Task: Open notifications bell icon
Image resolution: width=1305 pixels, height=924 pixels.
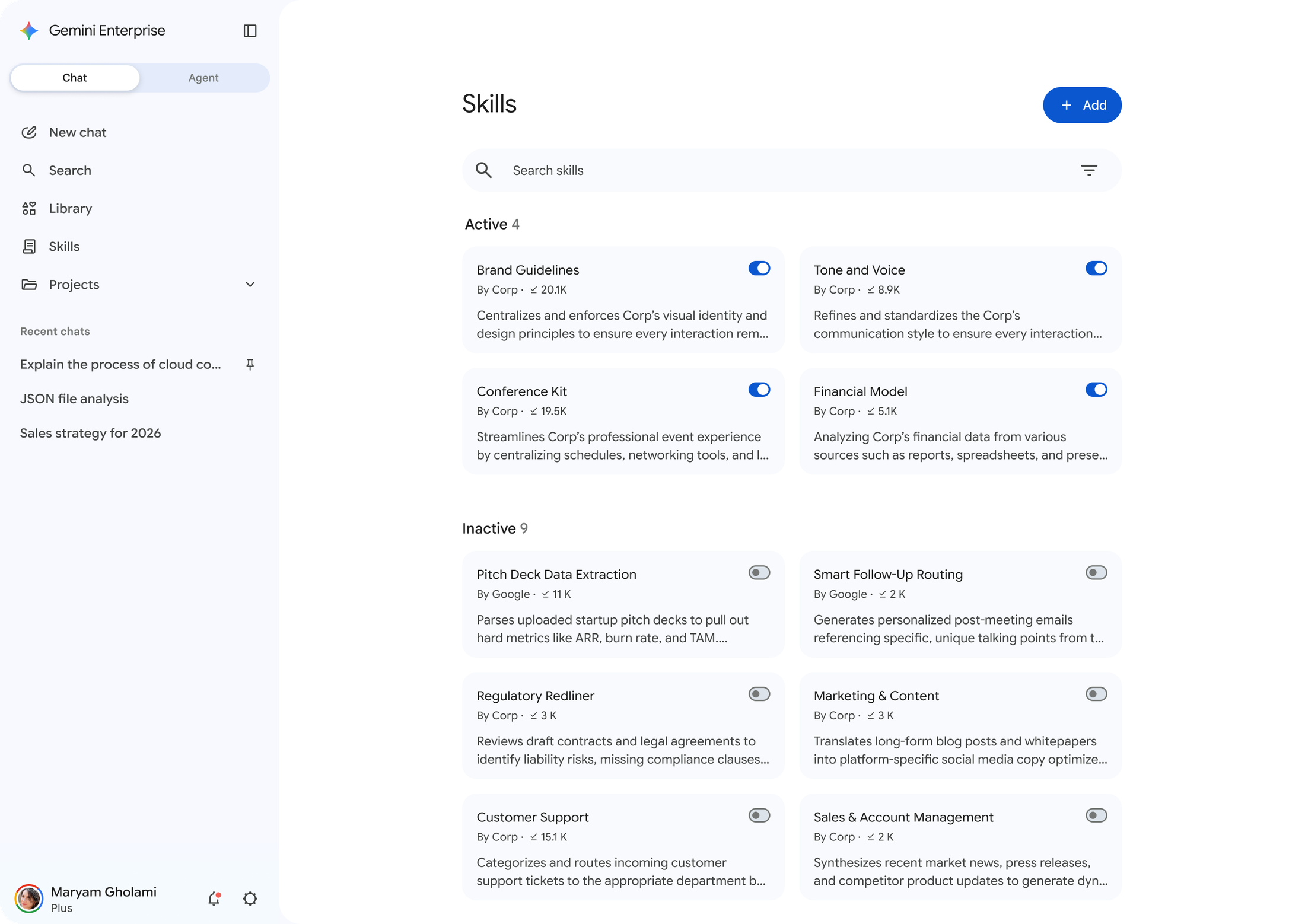Action: point(214,898)
